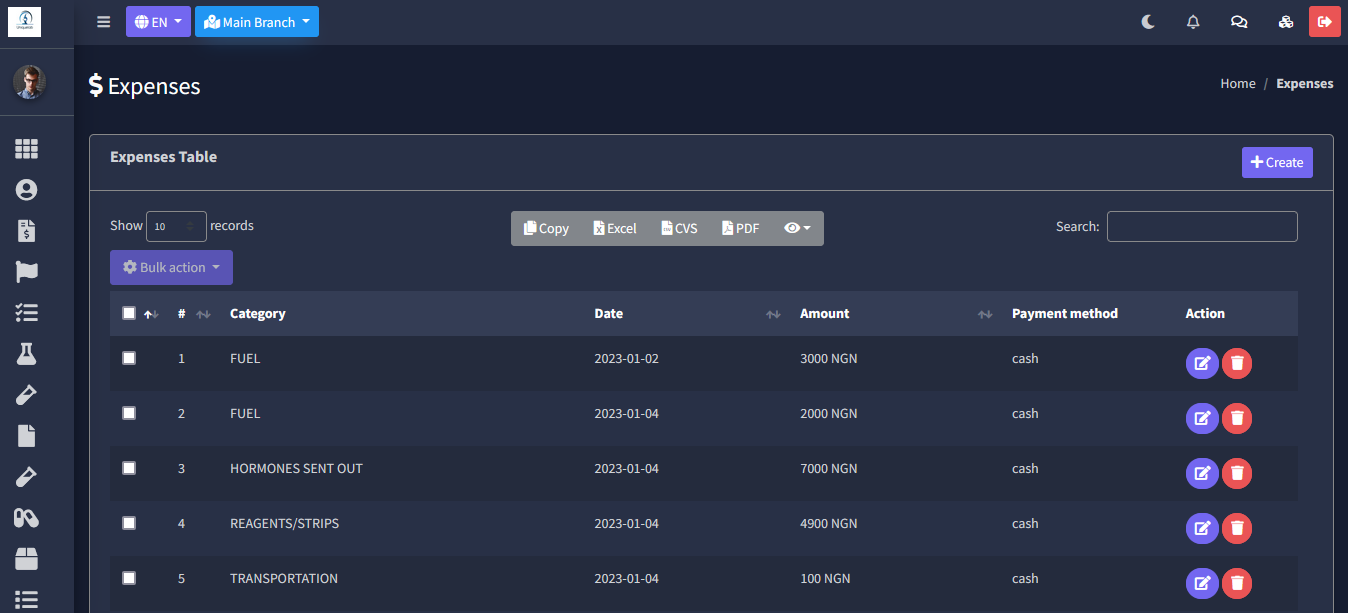Tick the TRANSPORTATION row checkbox

[x=129, y=578]
